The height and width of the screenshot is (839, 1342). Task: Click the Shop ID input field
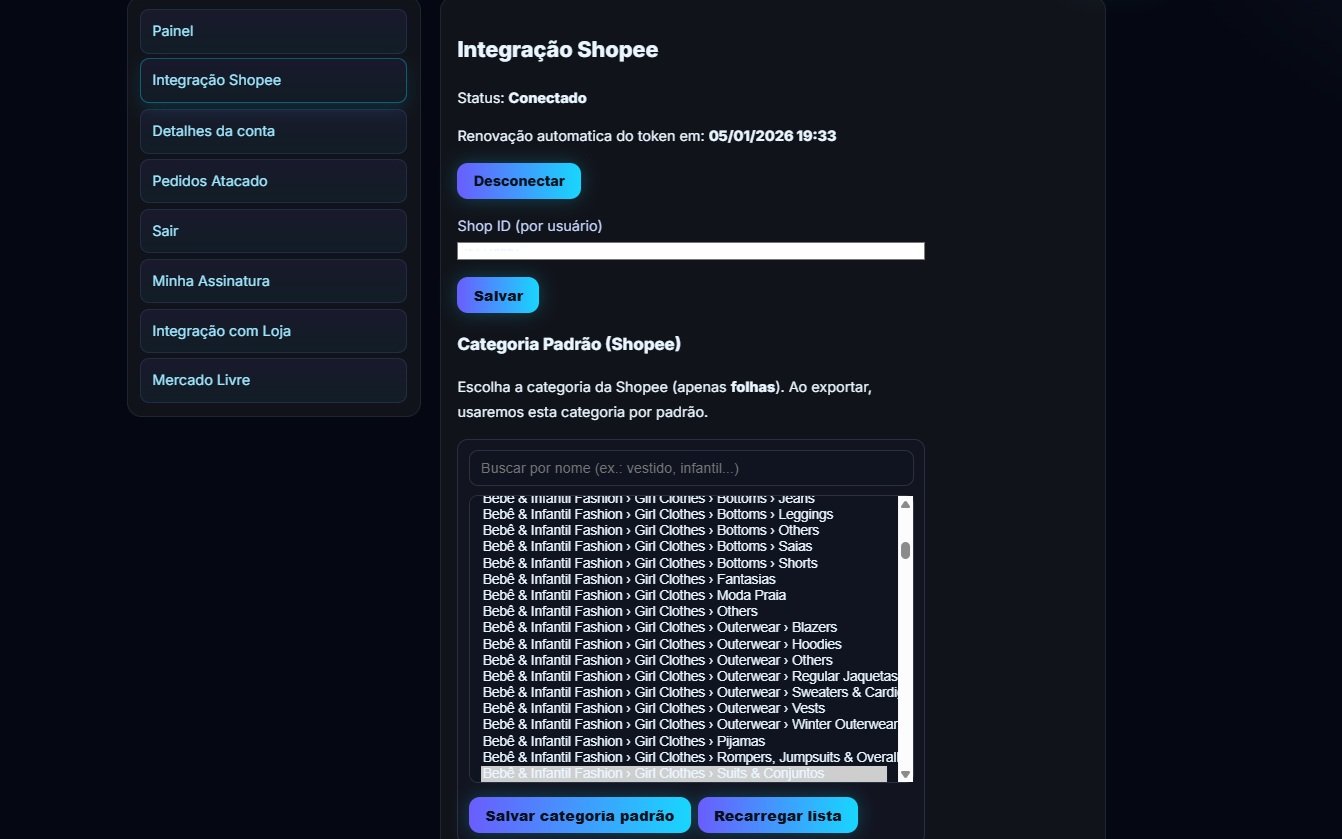click(690, 251)
